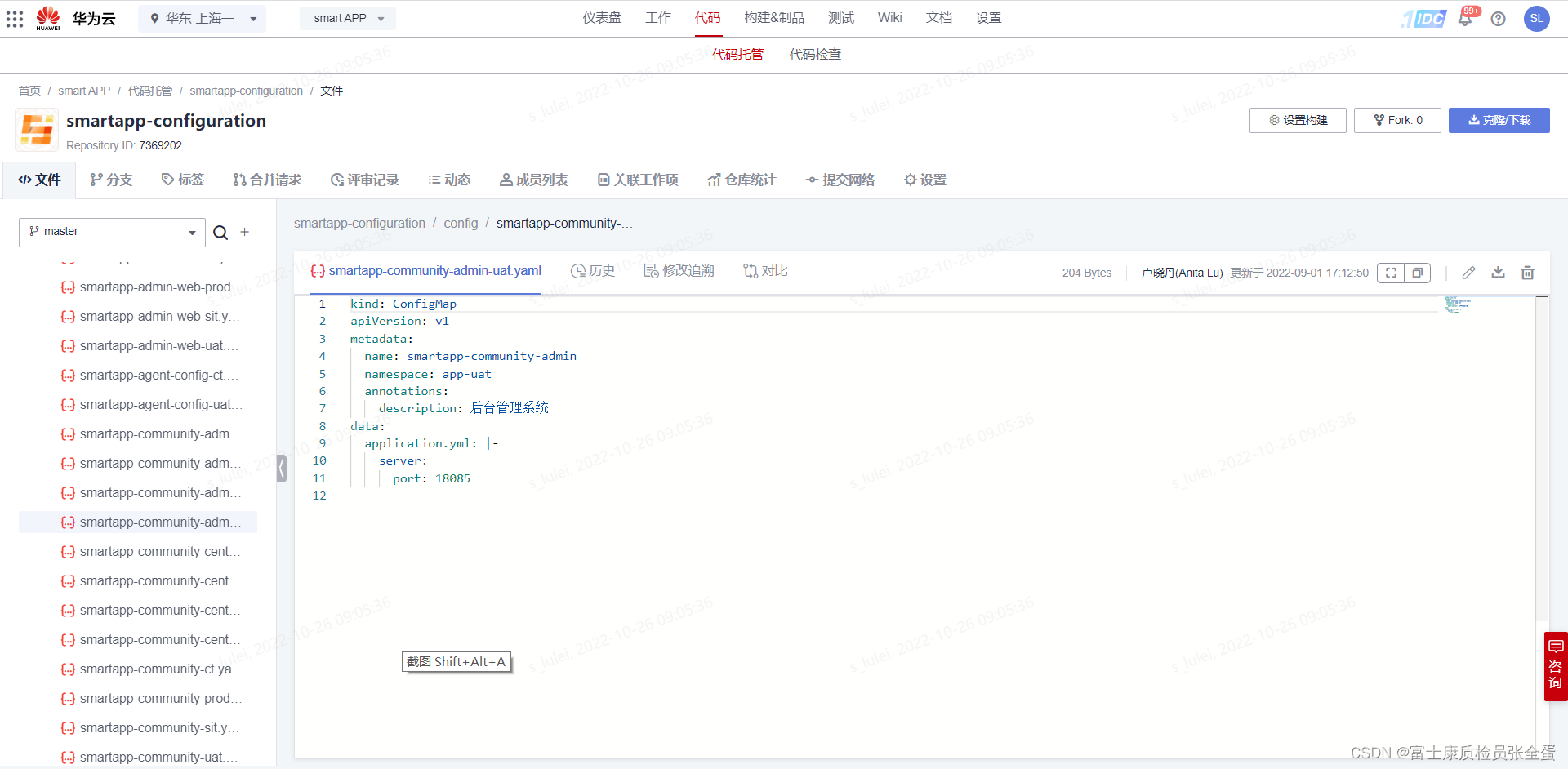Open the red consult widget

coord(1555,666)
